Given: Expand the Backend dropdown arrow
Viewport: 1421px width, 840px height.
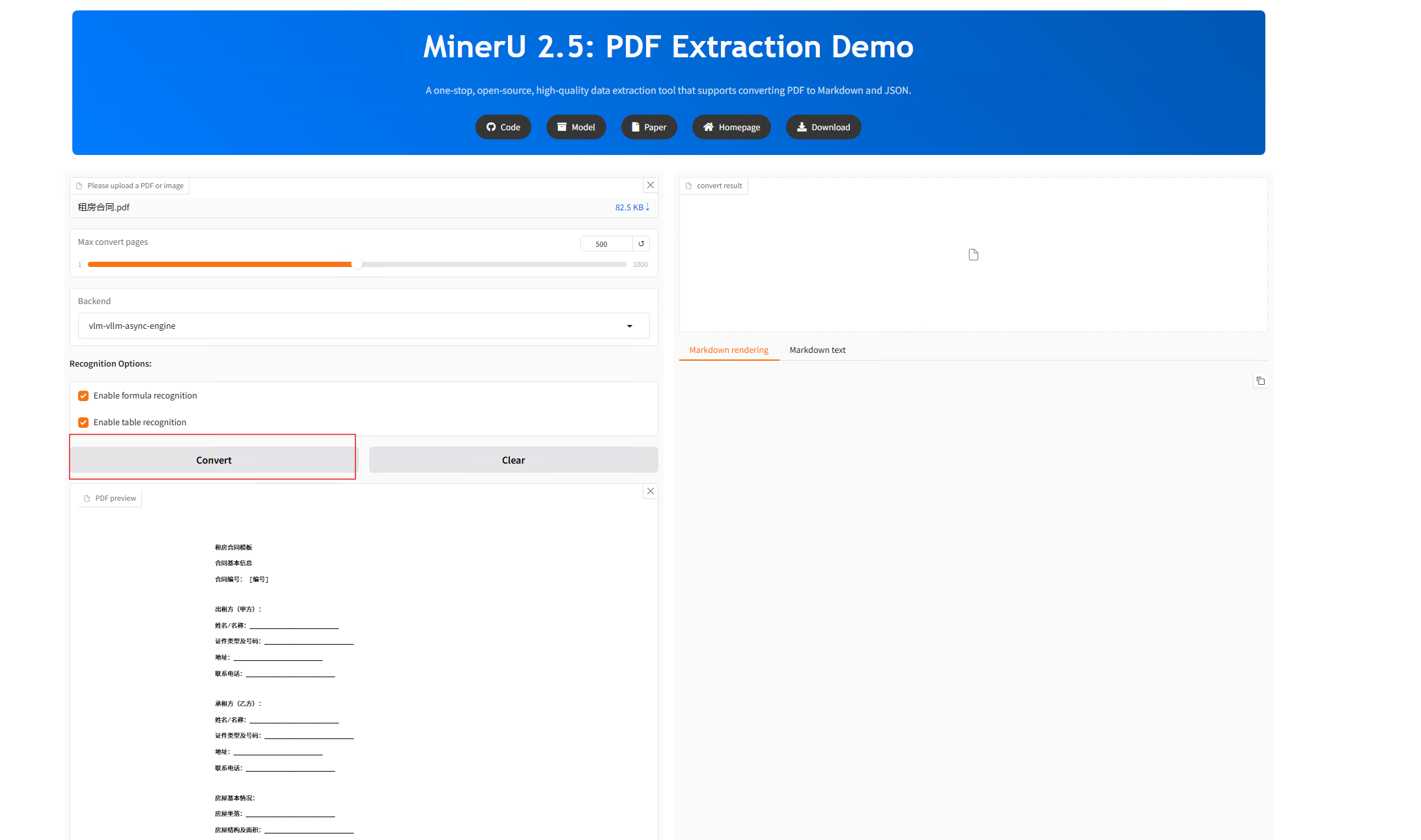Looking at the screenshot, I should tap(629, 326).
